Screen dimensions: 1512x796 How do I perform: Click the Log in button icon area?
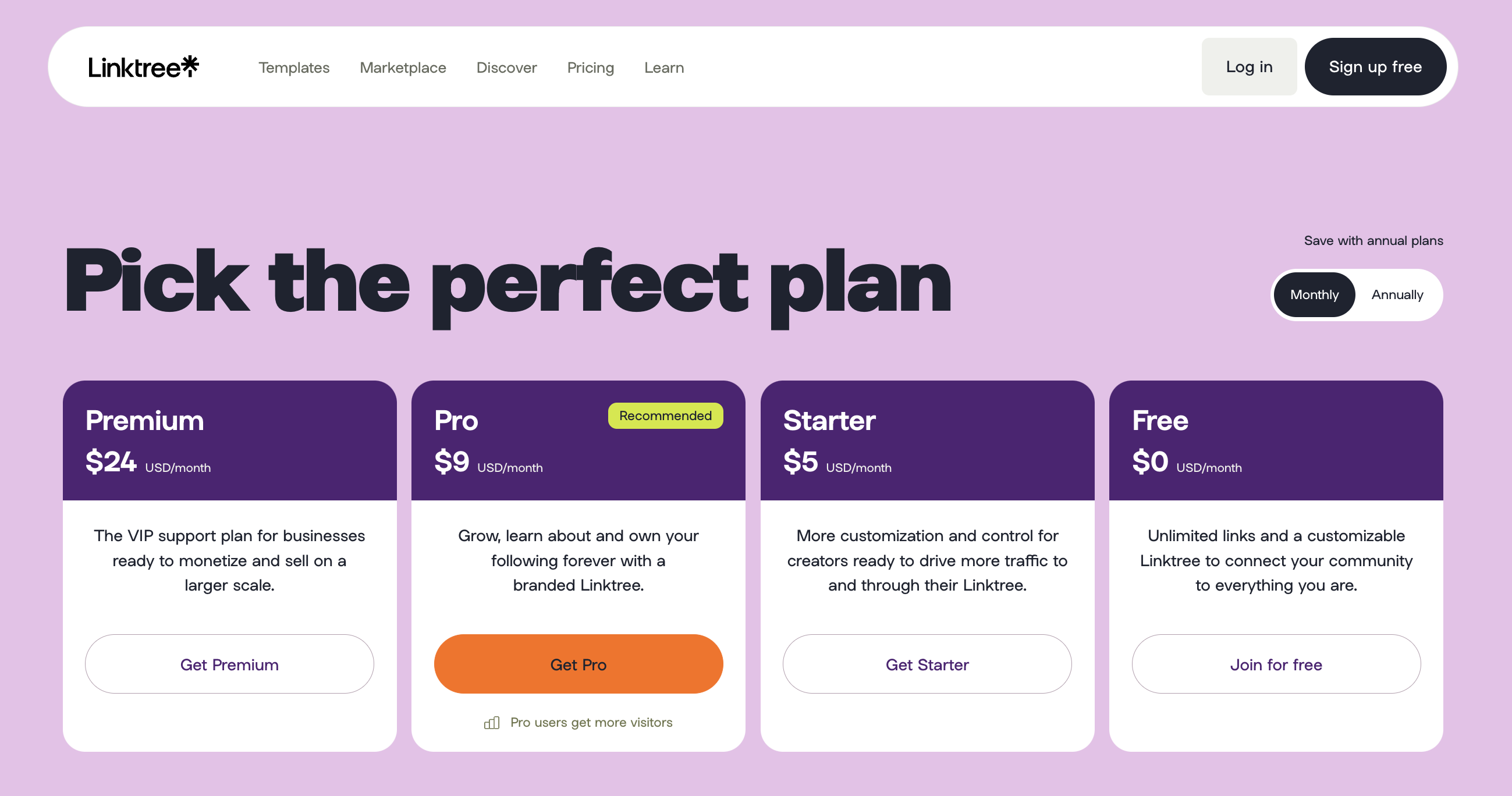pos(1248,67)
